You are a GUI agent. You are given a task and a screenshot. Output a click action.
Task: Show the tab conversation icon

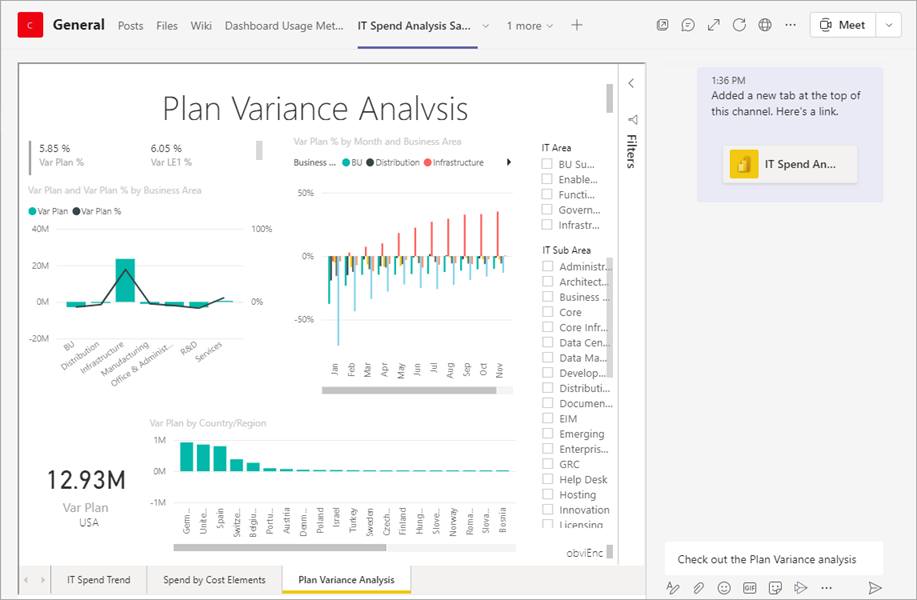point(688,25)
